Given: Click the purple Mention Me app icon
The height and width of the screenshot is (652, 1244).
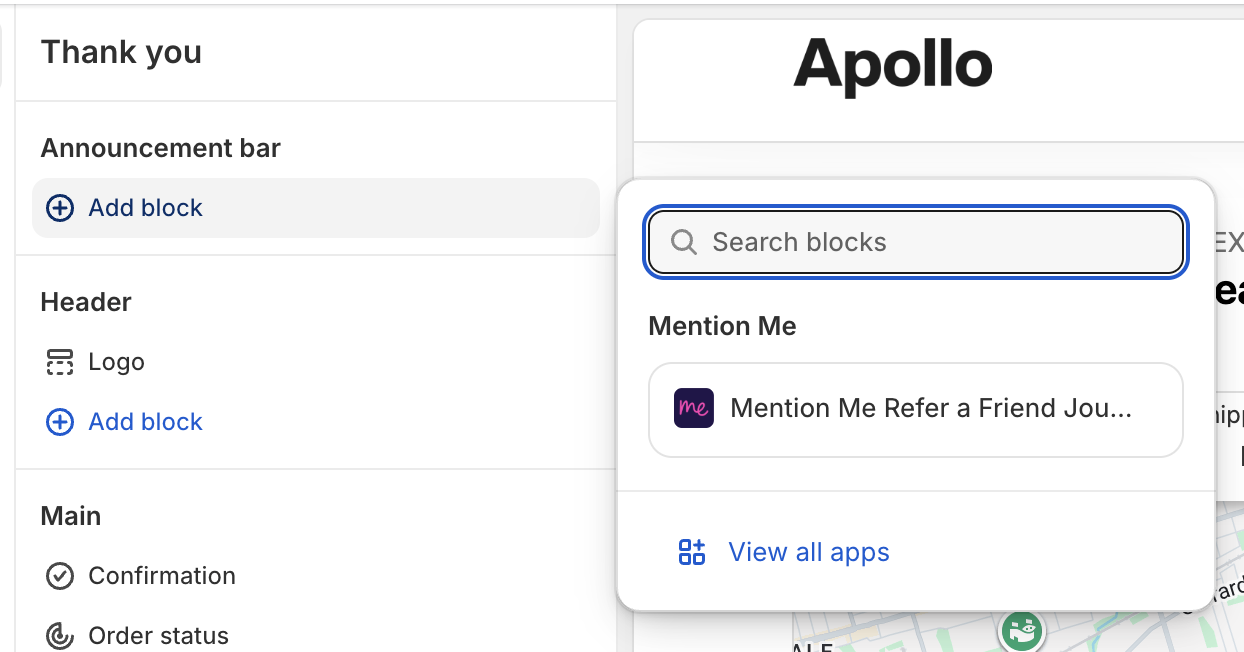Looking at the screenshot, I should (694, 408).
